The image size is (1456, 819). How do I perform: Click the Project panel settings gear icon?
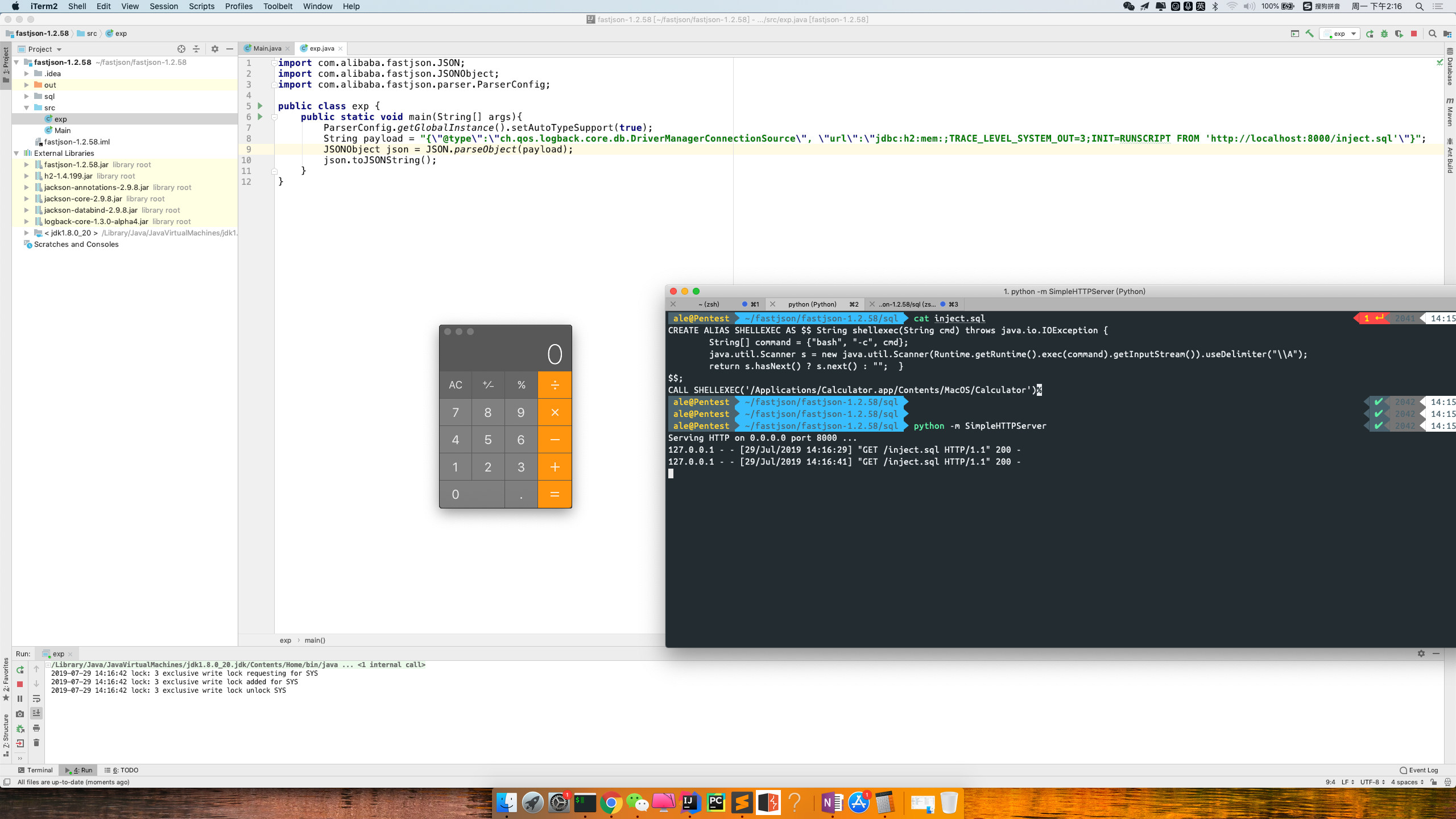(214, 49)
